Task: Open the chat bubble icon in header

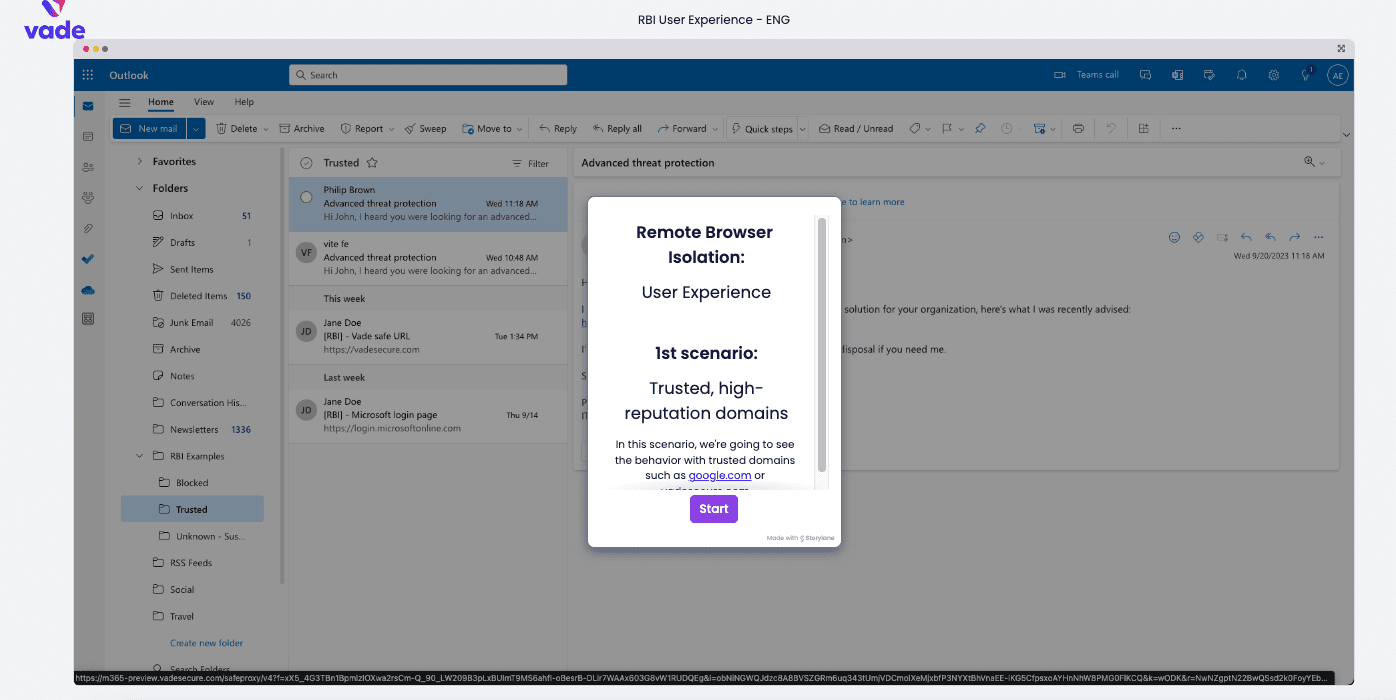Action: tap(1146, 75)
